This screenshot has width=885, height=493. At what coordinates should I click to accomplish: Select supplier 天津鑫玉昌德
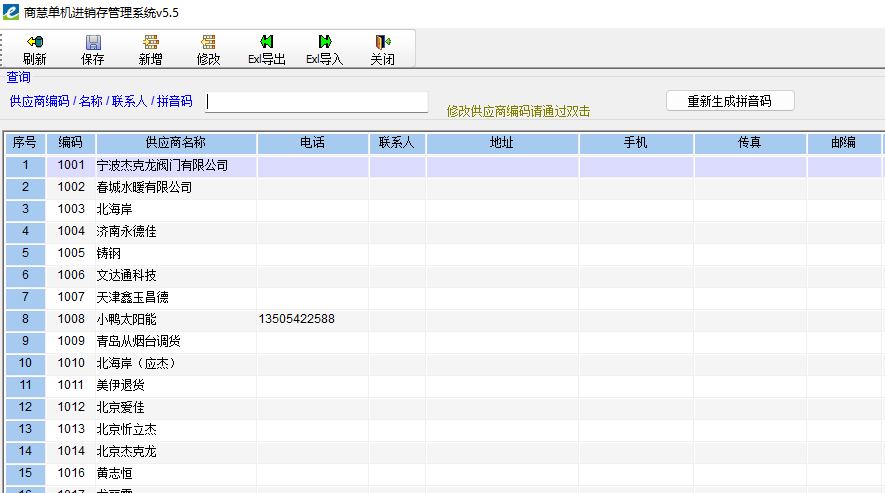[x=133, y=298]
